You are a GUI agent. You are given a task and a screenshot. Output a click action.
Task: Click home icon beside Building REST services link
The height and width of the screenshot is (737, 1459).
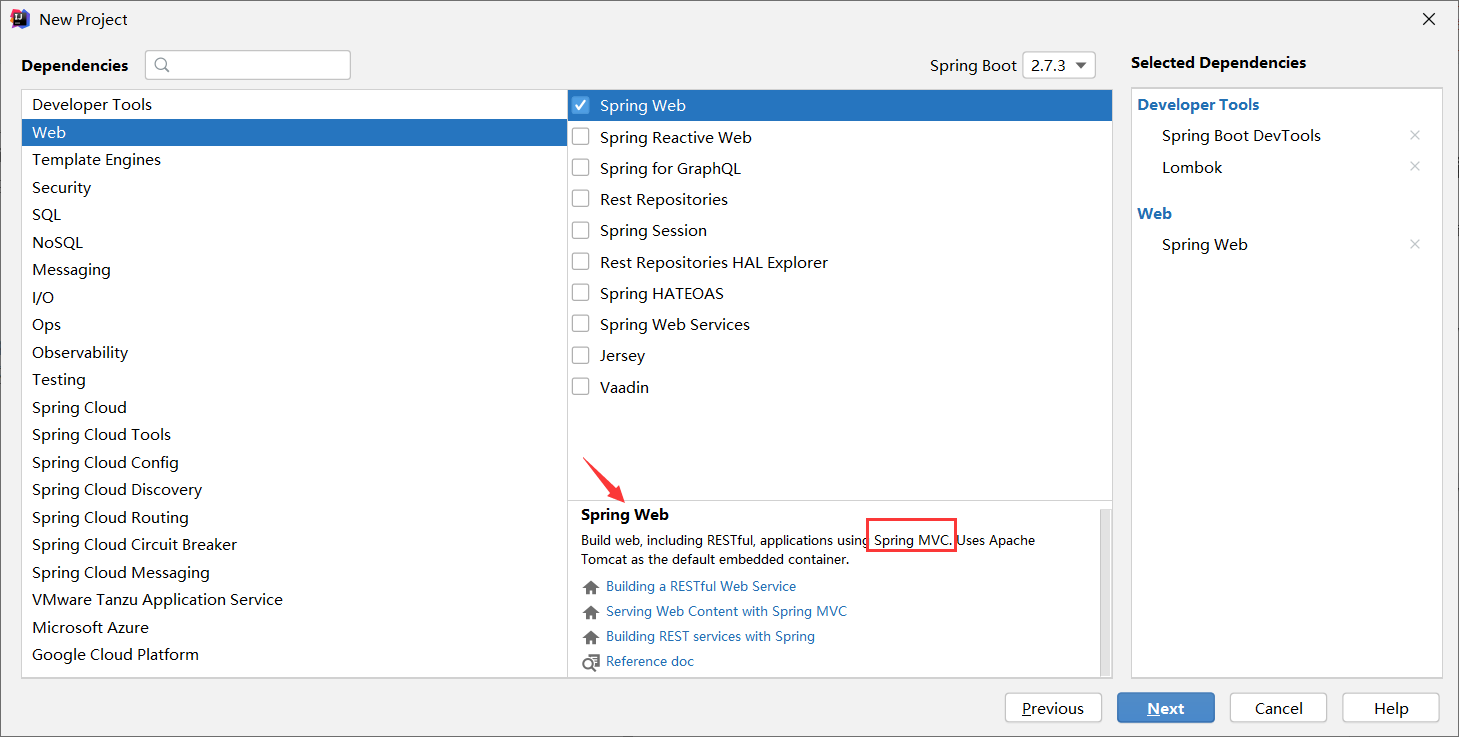[x=591, y=637]
